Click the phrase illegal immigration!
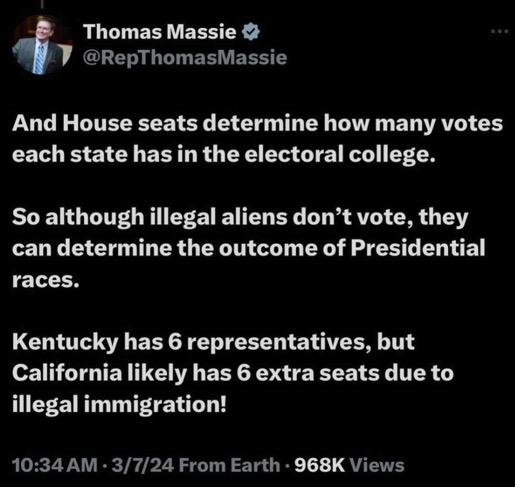Screen dimensions: 515x487 pos(119,404)
